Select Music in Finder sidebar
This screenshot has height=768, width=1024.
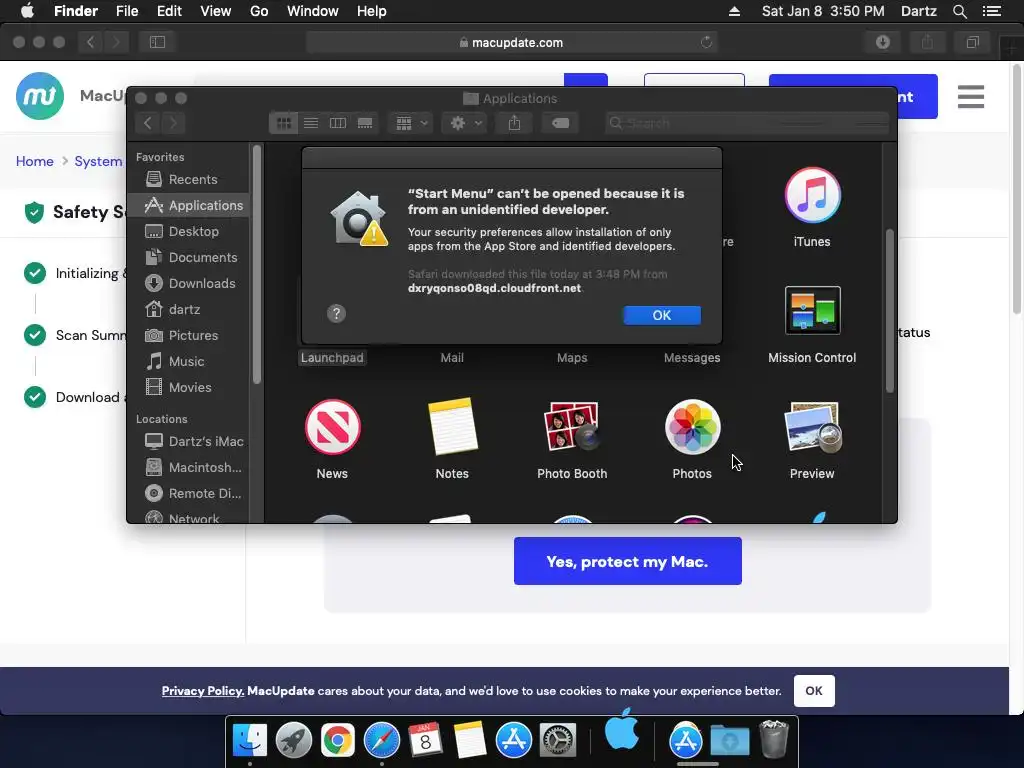188,361
